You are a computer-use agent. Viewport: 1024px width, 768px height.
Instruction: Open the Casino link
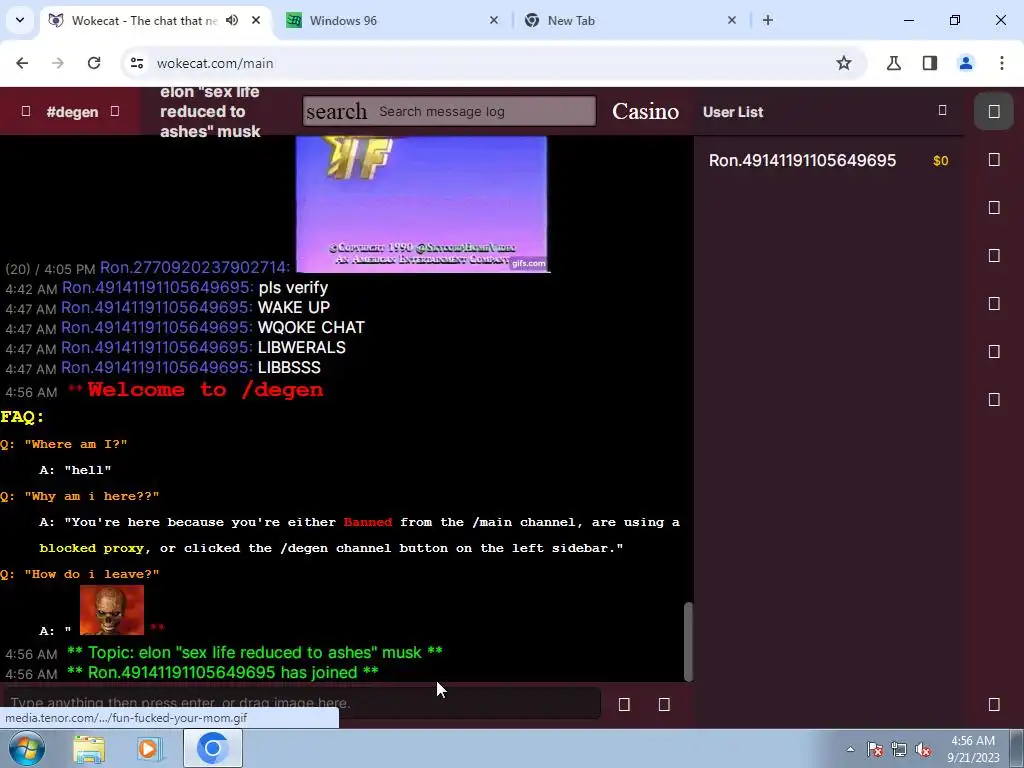645,112
